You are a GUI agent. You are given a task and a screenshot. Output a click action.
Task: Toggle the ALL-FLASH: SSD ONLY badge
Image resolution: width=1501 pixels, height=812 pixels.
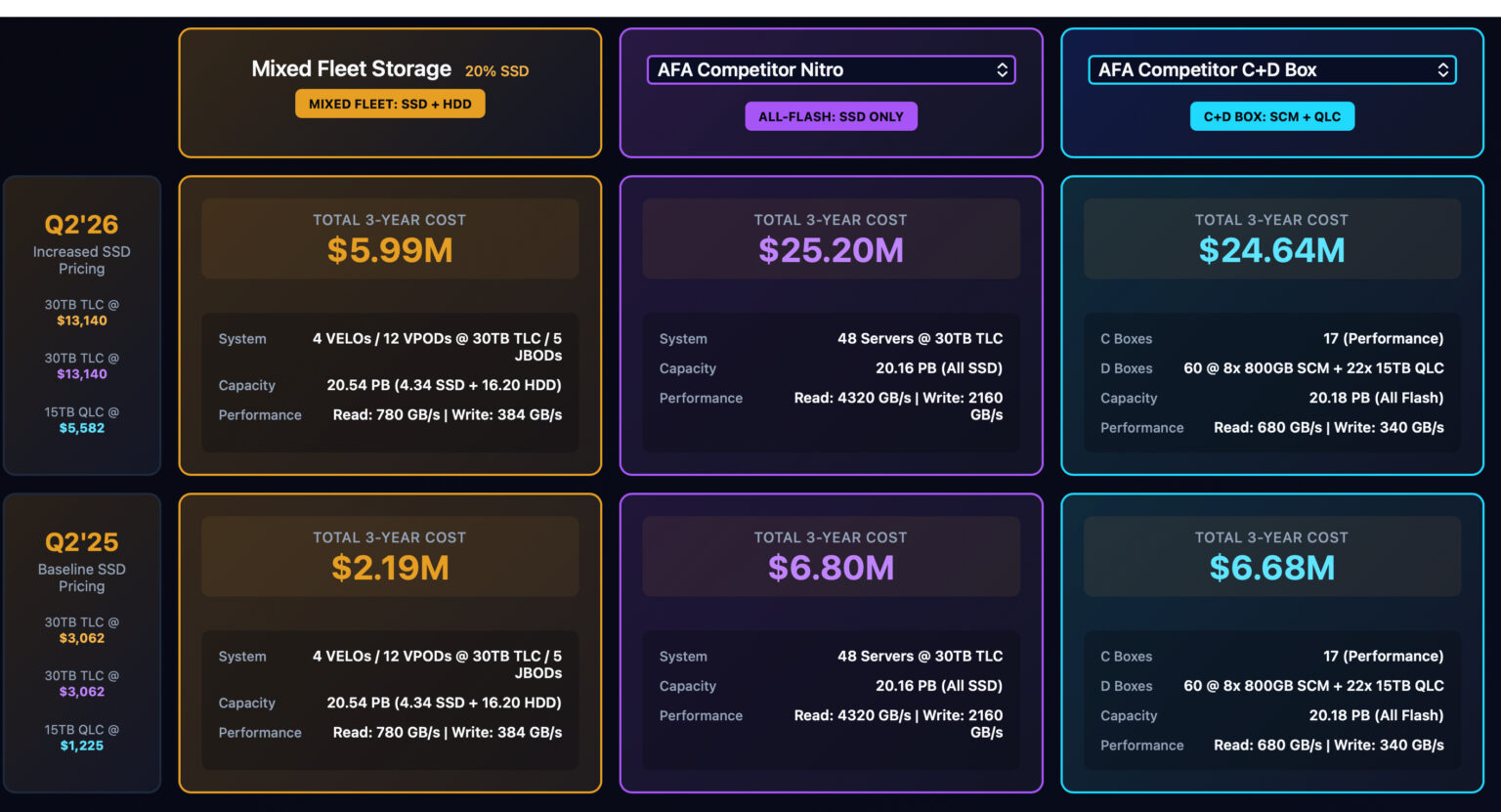pos(831,115)
